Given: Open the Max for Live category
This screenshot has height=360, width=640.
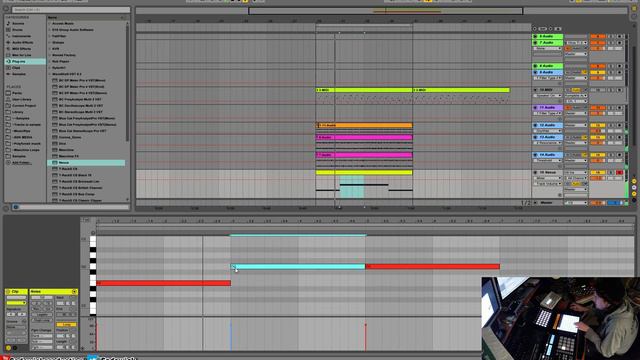Looking at the screenshot, I should tap(21, 55).
